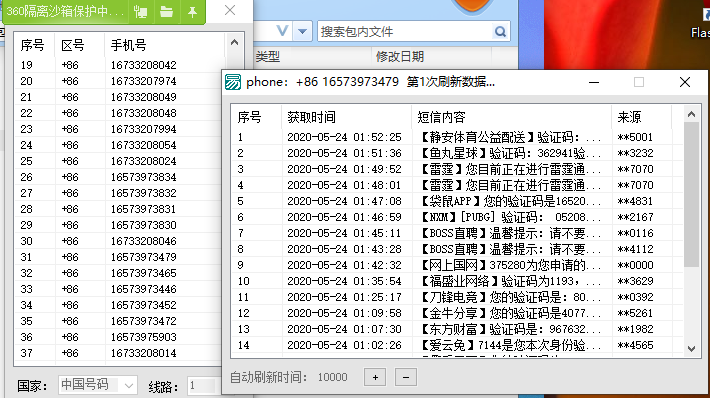Decrease auto refresh time with minus button

406,377
